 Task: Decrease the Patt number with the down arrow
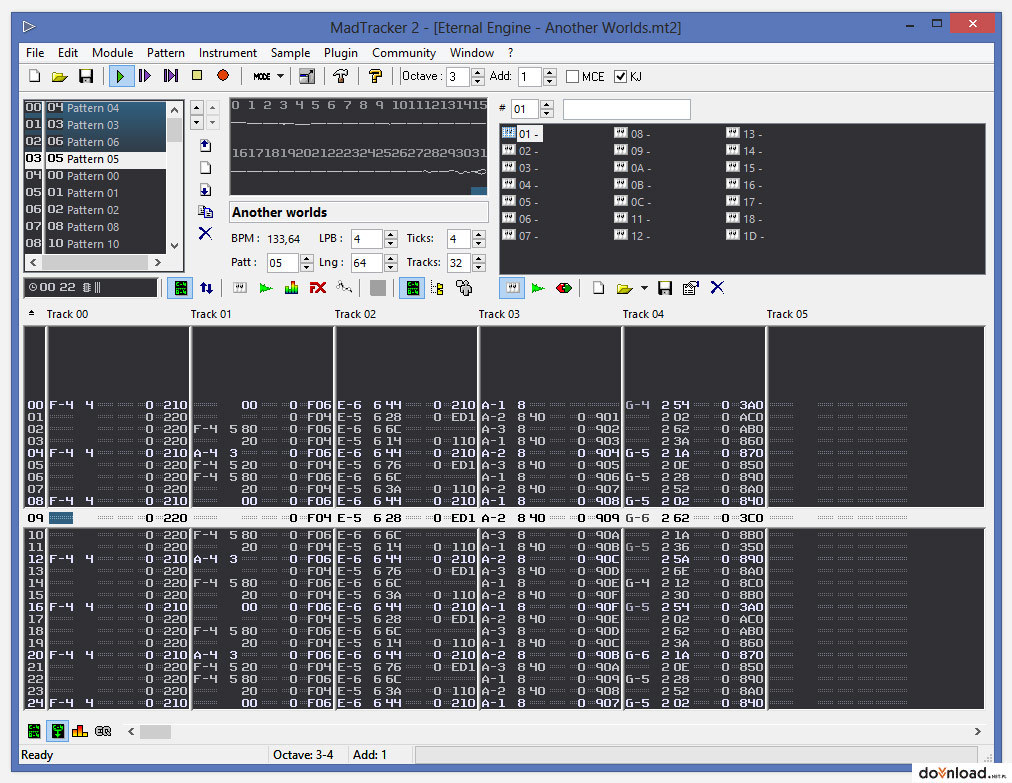point(307,267)
